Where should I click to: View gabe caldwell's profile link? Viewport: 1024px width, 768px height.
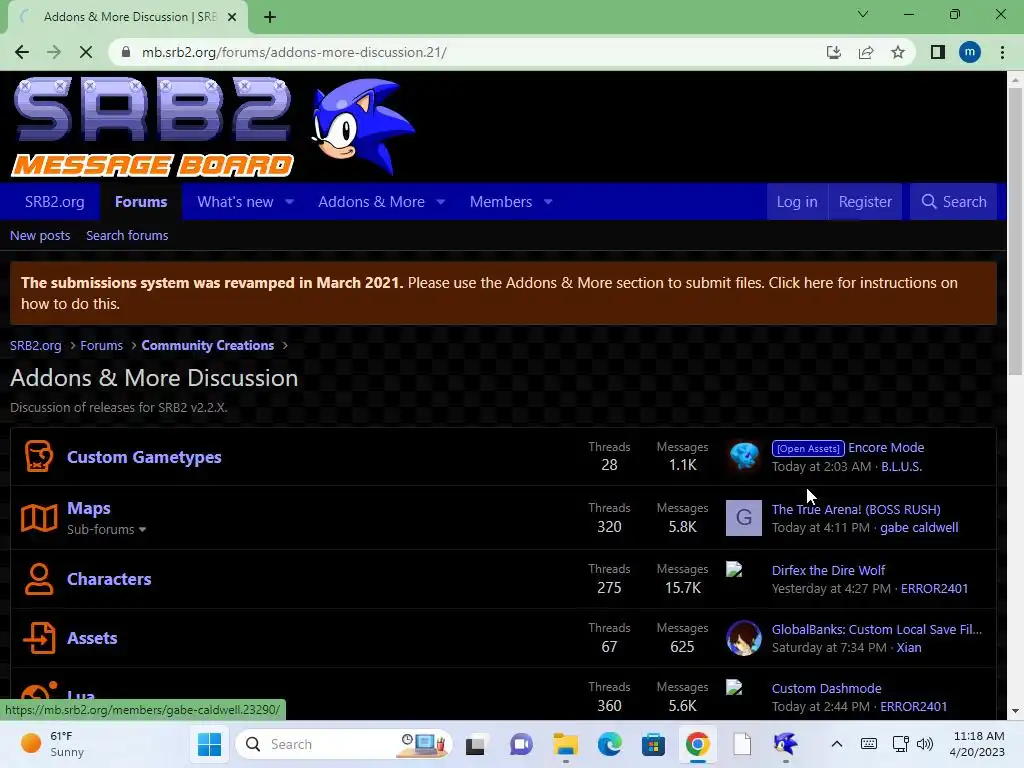tap(919, 528)
